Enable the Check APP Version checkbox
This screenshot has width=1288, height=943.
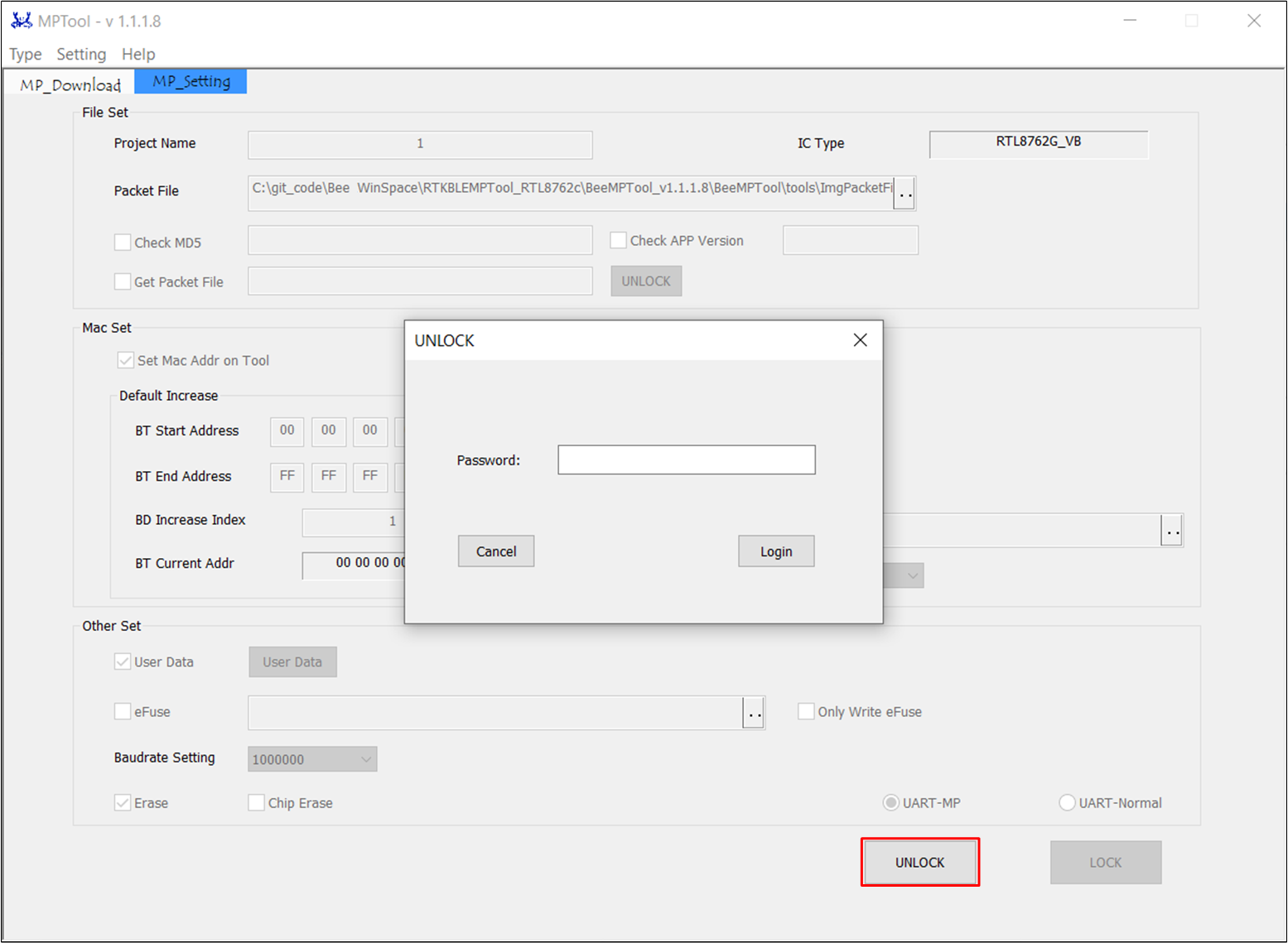tap(618, 241)
